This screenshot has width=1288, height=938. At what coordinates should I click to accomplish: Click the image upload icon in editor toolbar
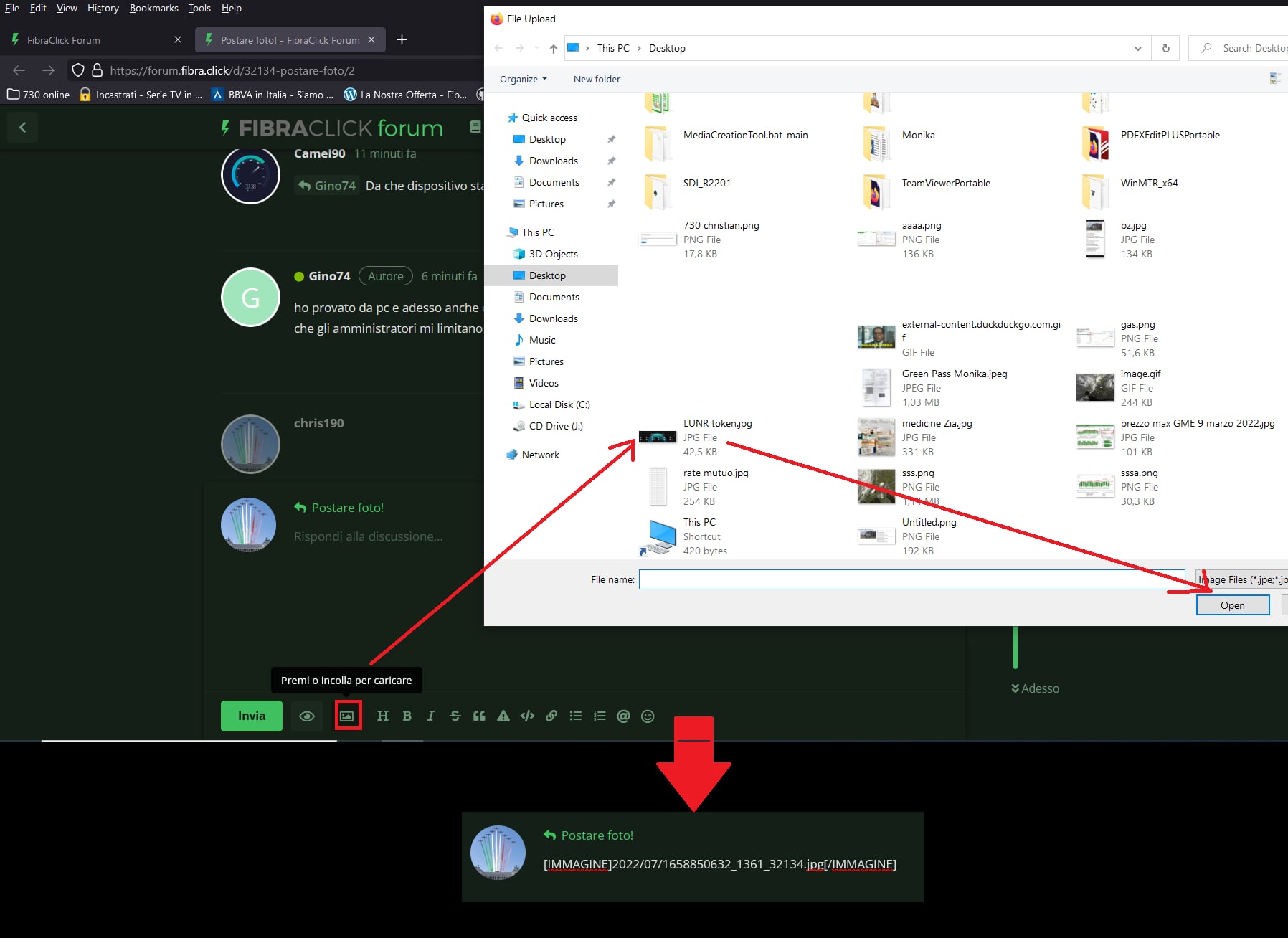point(347,716)
